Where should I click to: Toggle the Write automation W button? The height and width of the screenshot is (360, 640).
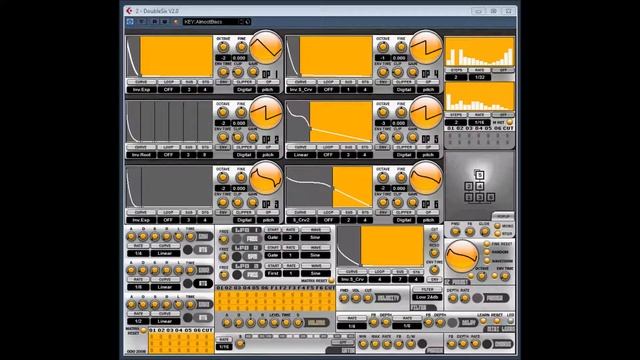[x=164, y=22]
